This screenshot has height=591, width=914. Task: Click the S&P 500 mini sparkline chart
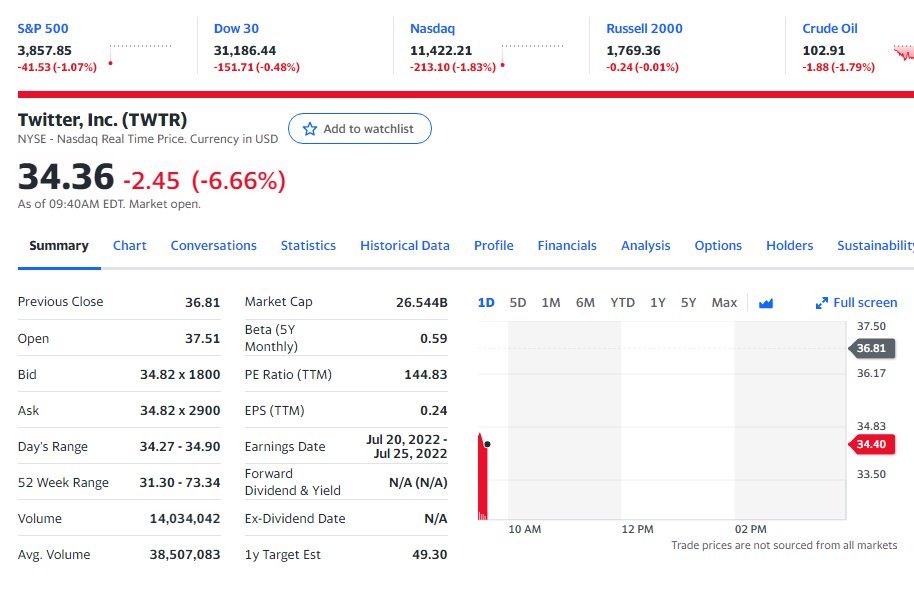coord(140,55)
